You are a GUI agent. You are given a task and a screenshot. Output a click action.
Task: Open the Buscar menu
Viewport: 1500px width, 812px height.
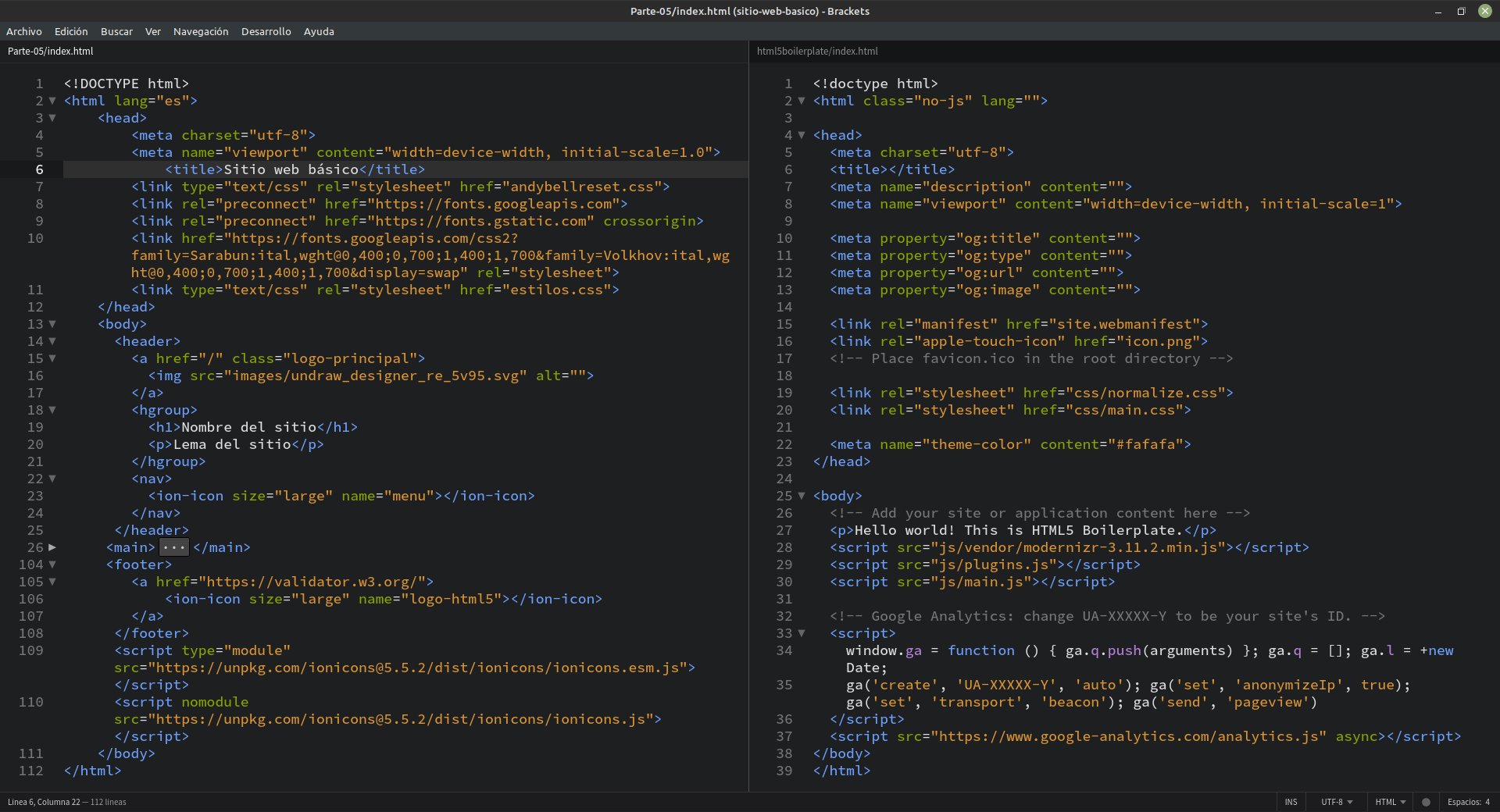click(116, 31)
